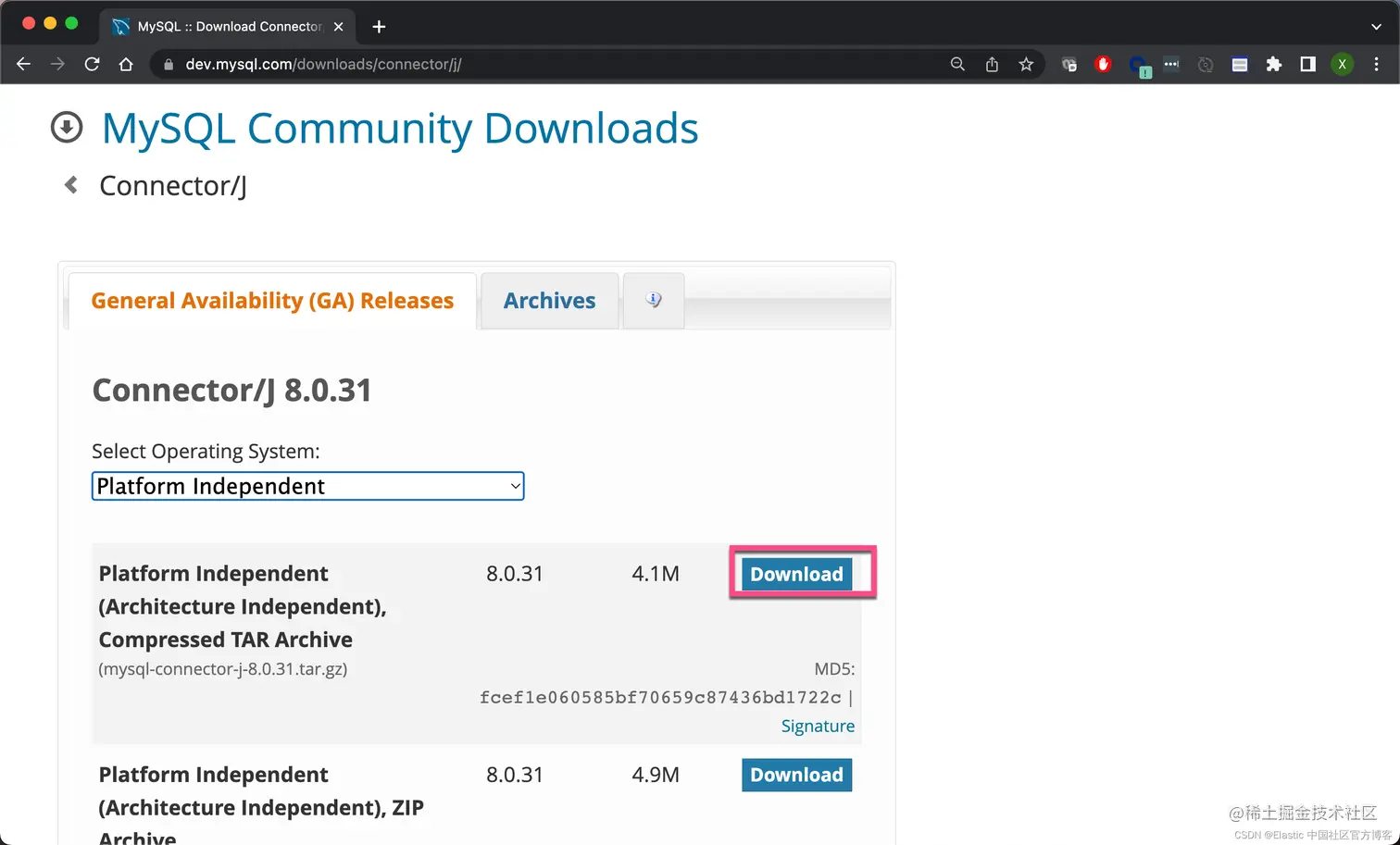Select the MySQL Download Connector browser tab
The image size is (1400, 845).
pos(229,26)
